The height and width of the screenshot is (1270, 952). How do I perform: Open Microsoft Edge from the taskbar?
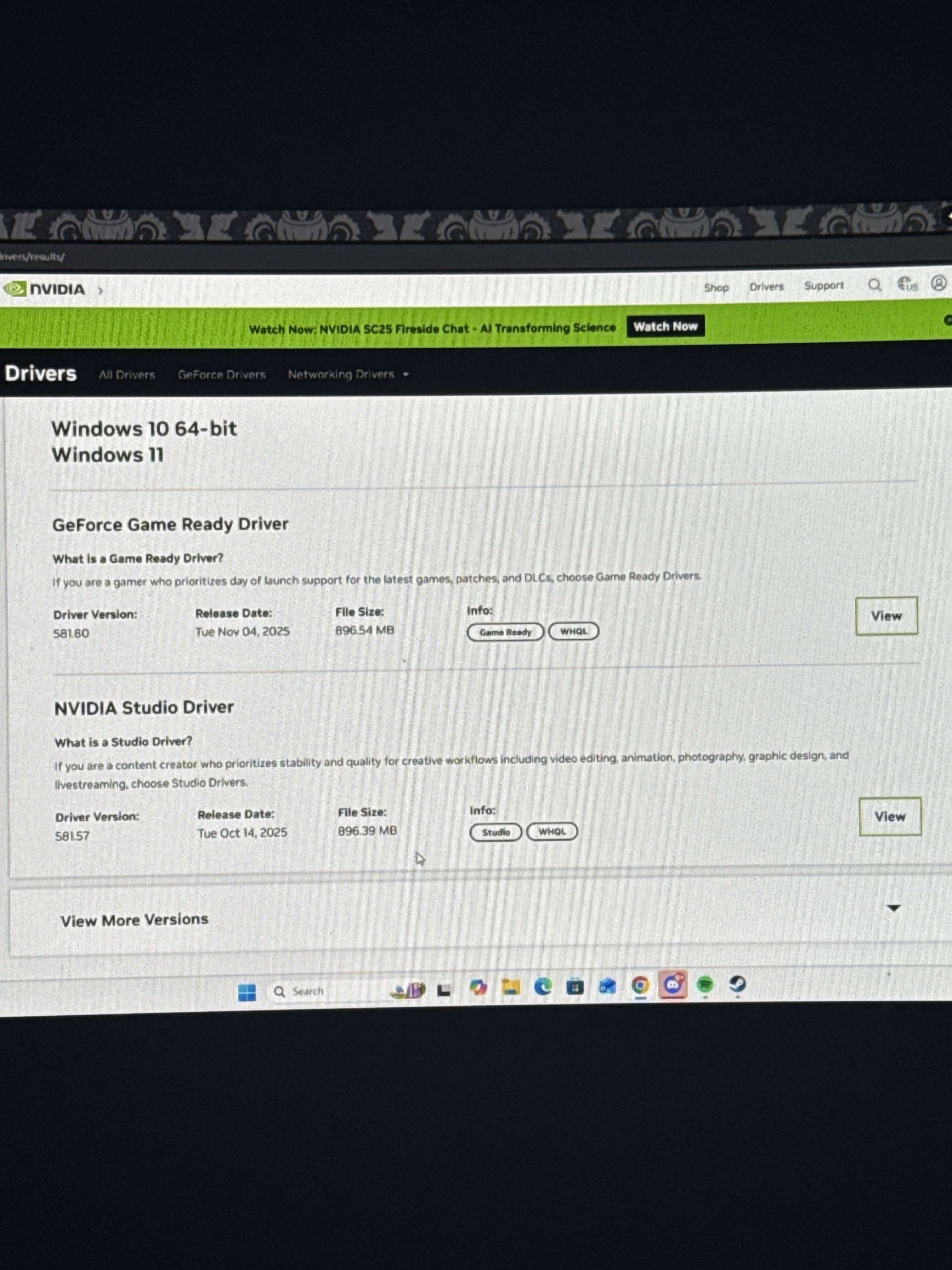542,987
